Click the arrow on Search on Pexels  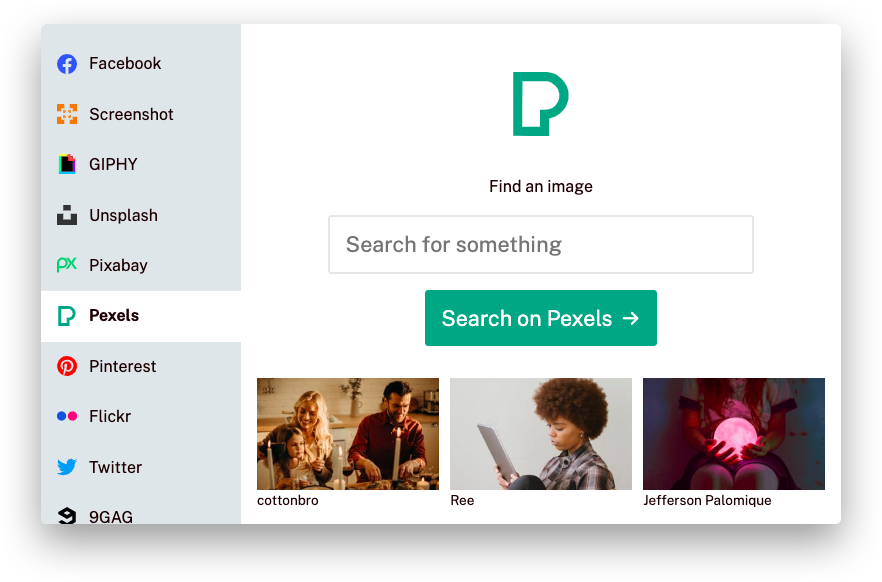tap(631, 319)
